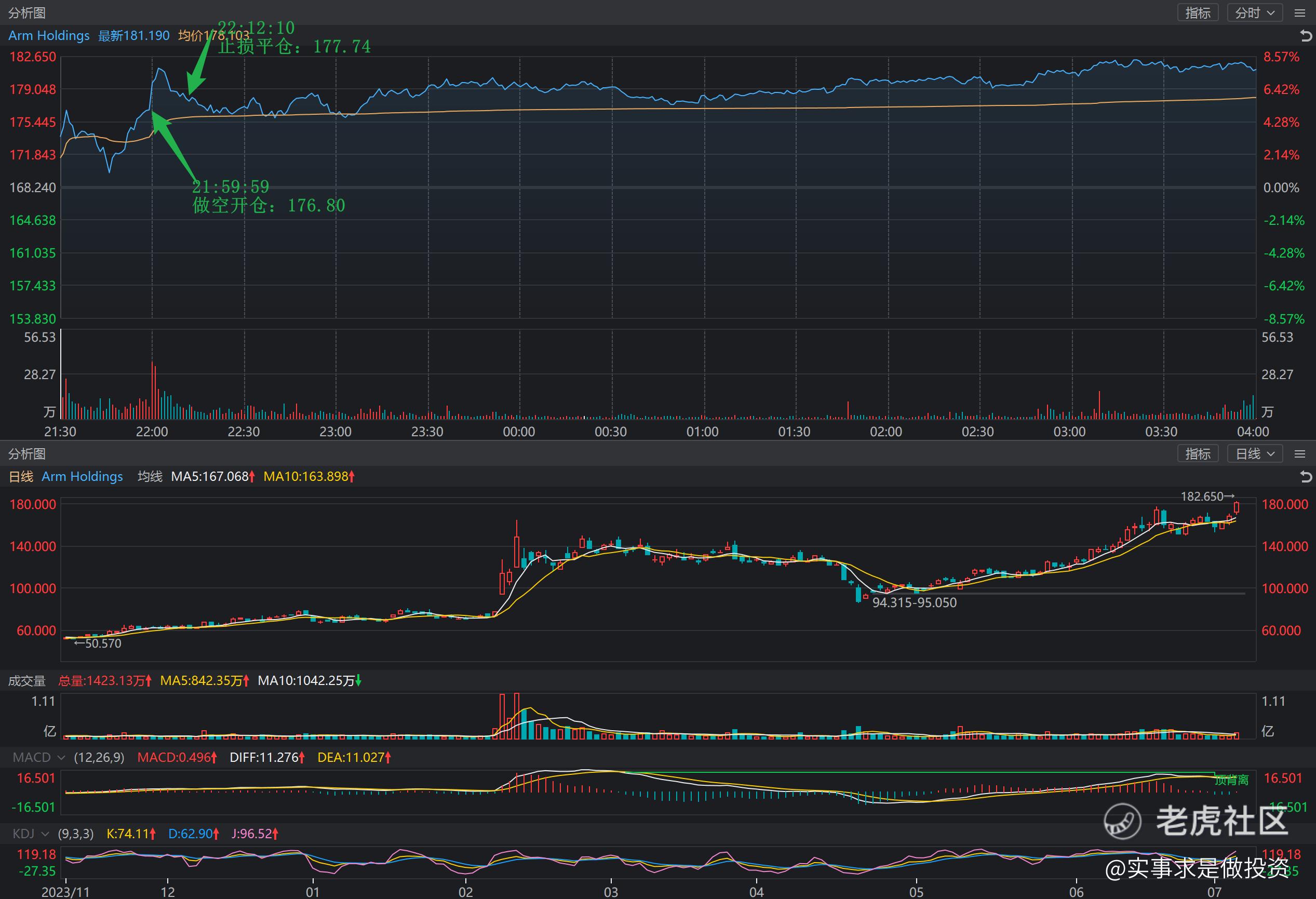The image size is (1316, 899).
Task: Expand the 日线 period dropdown
Action: click(1255, 453)
